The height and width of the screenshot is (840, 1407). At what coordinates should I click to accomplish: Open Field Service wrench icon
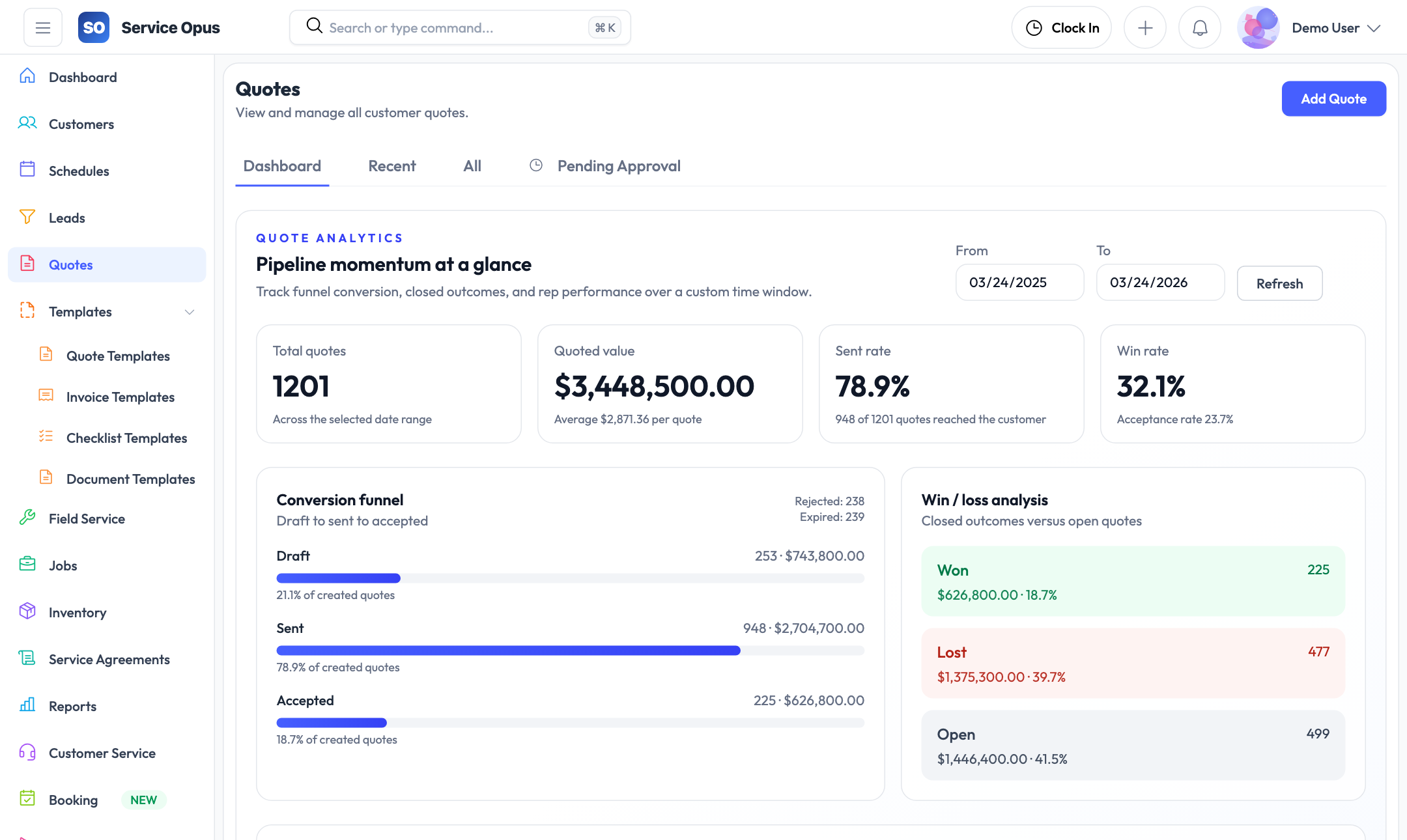pyautogui.click(x=27, y=518)
